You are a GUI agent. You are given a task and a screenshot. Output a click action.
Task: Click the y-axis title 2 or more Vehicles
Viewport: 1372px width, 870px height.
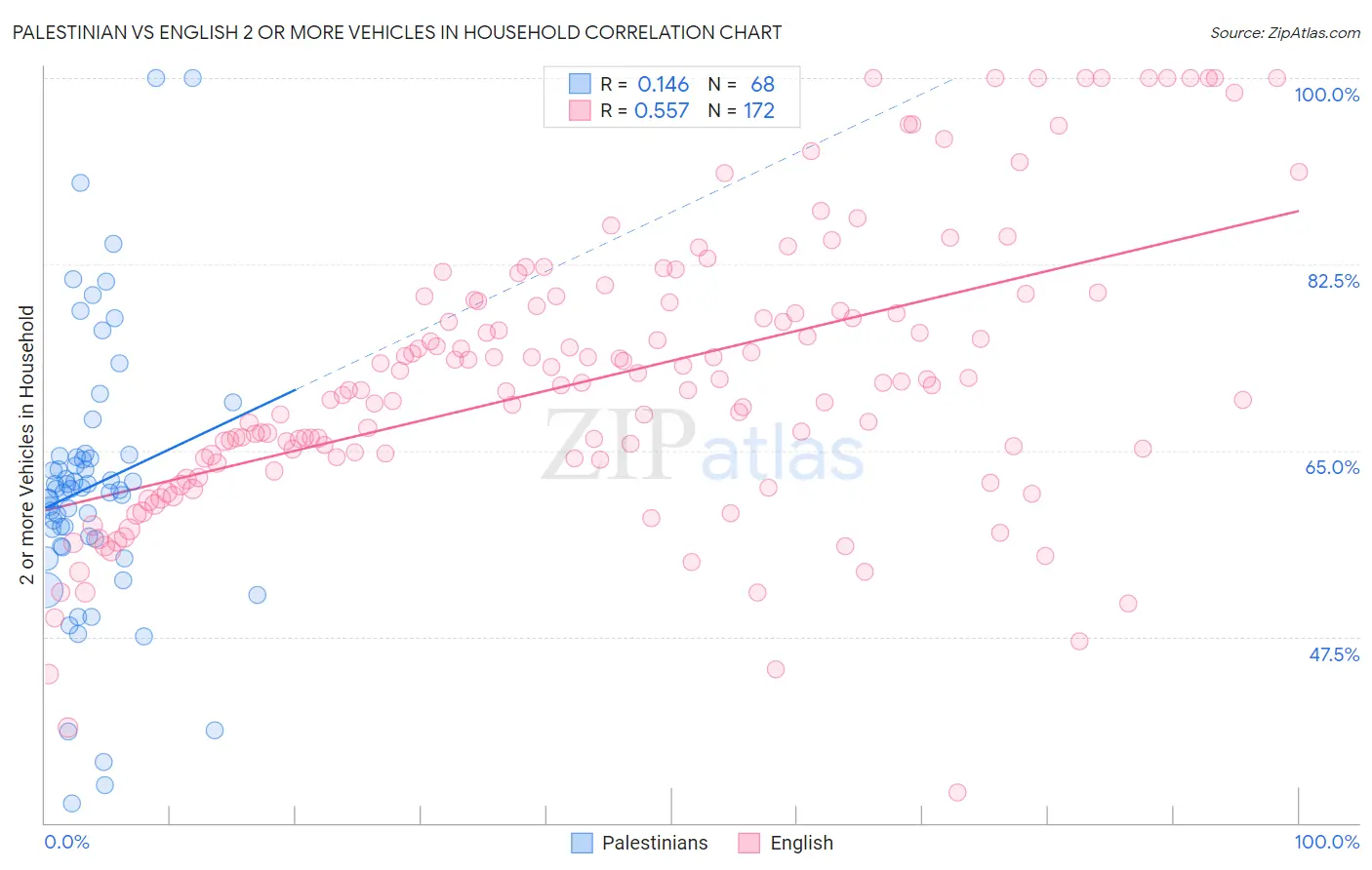pyautogui.click(x=27, y=445)
